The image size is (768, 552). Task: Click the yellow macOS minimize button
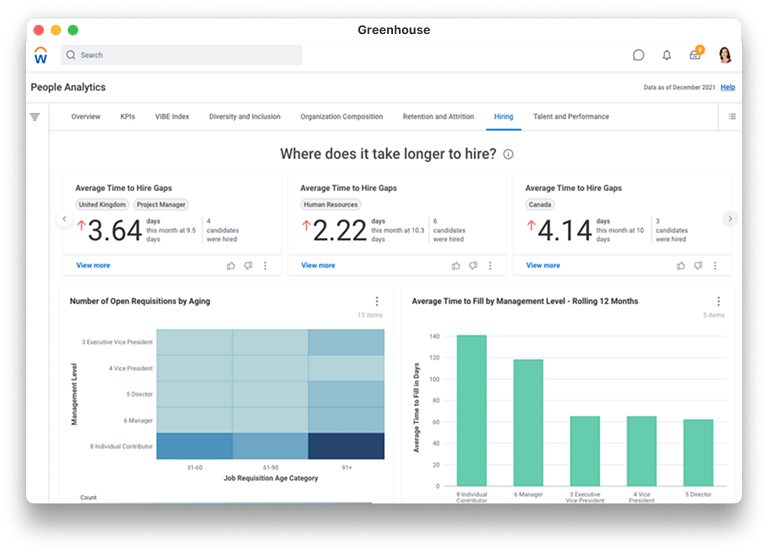tap(56, 30)
